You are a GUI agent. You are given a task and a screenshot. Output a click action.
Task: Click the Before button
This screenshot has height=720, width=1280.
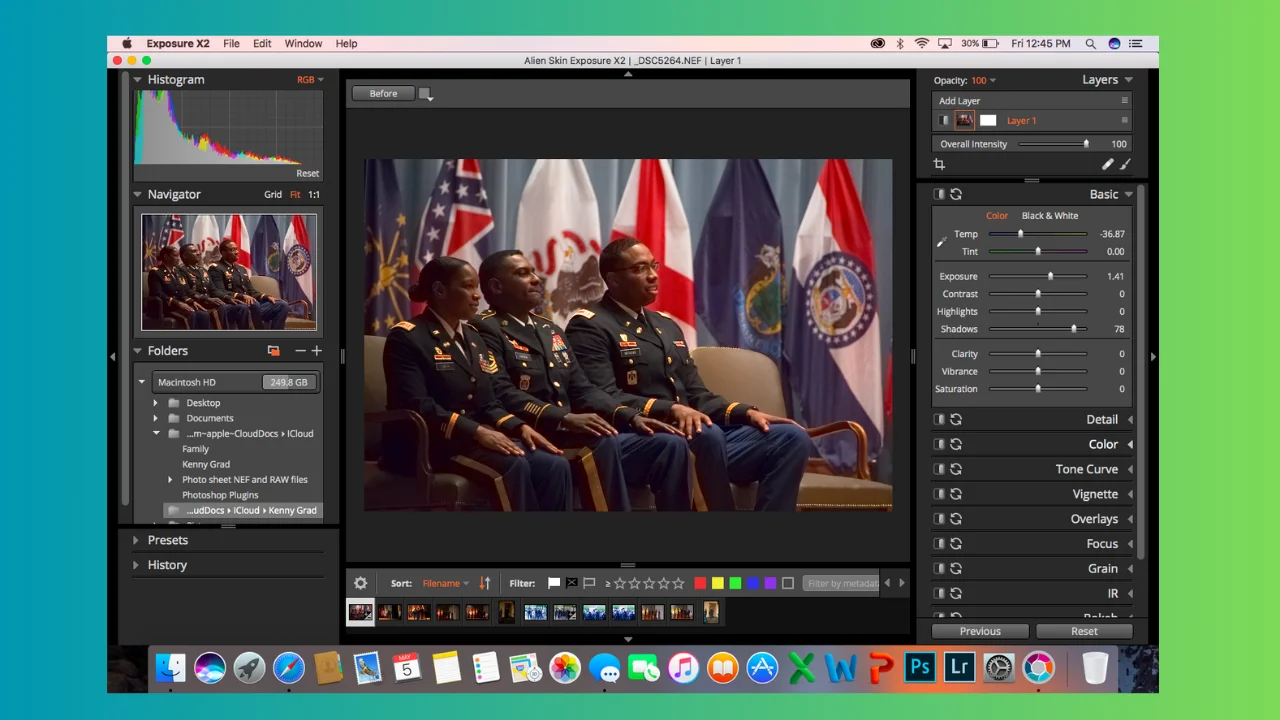383,94
